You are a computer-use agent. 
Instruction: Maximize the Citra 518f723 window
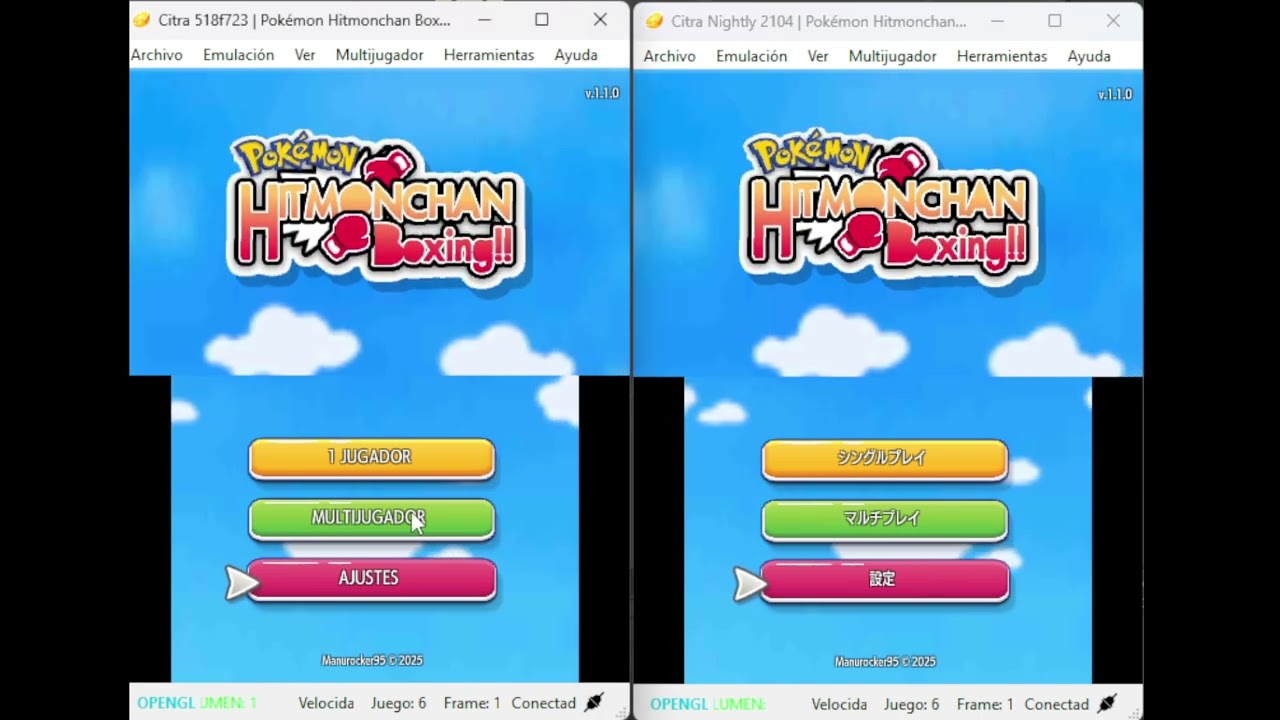[542, 20]
